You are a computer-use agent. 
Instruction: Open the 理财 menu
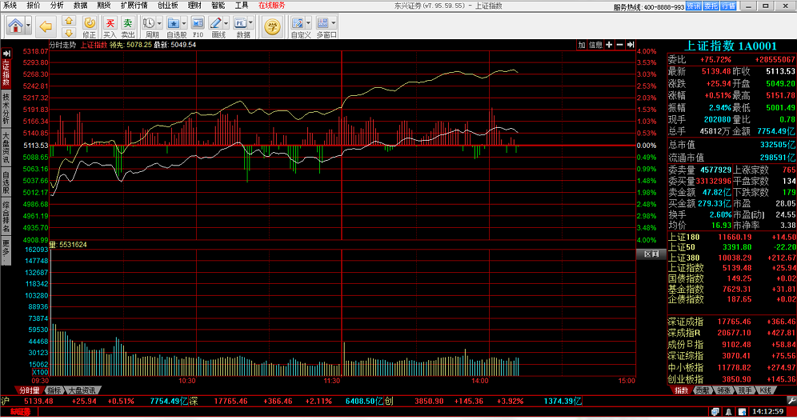195,5
